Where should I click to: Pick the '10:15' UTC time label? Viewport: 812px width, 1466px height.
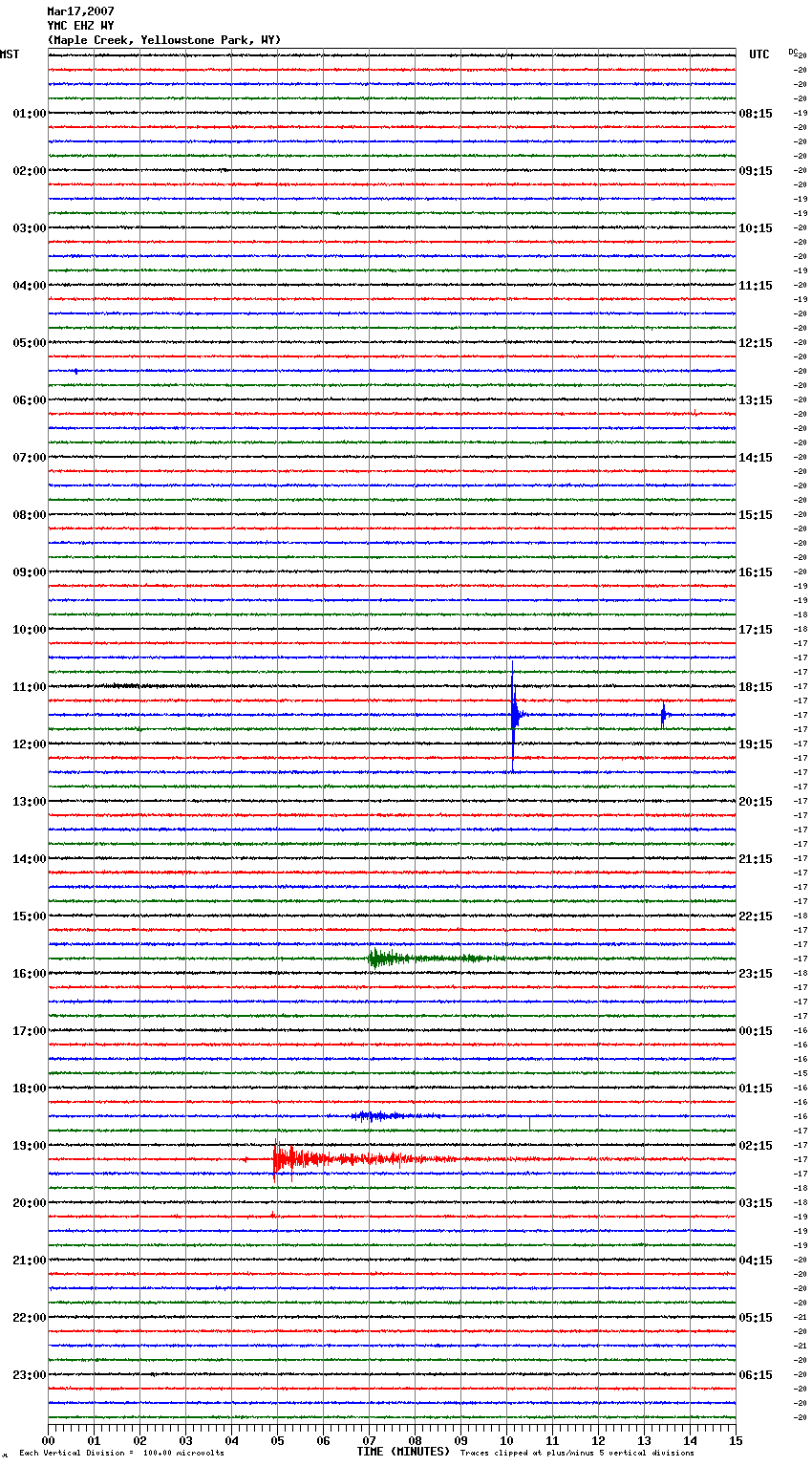coord(756,228)
